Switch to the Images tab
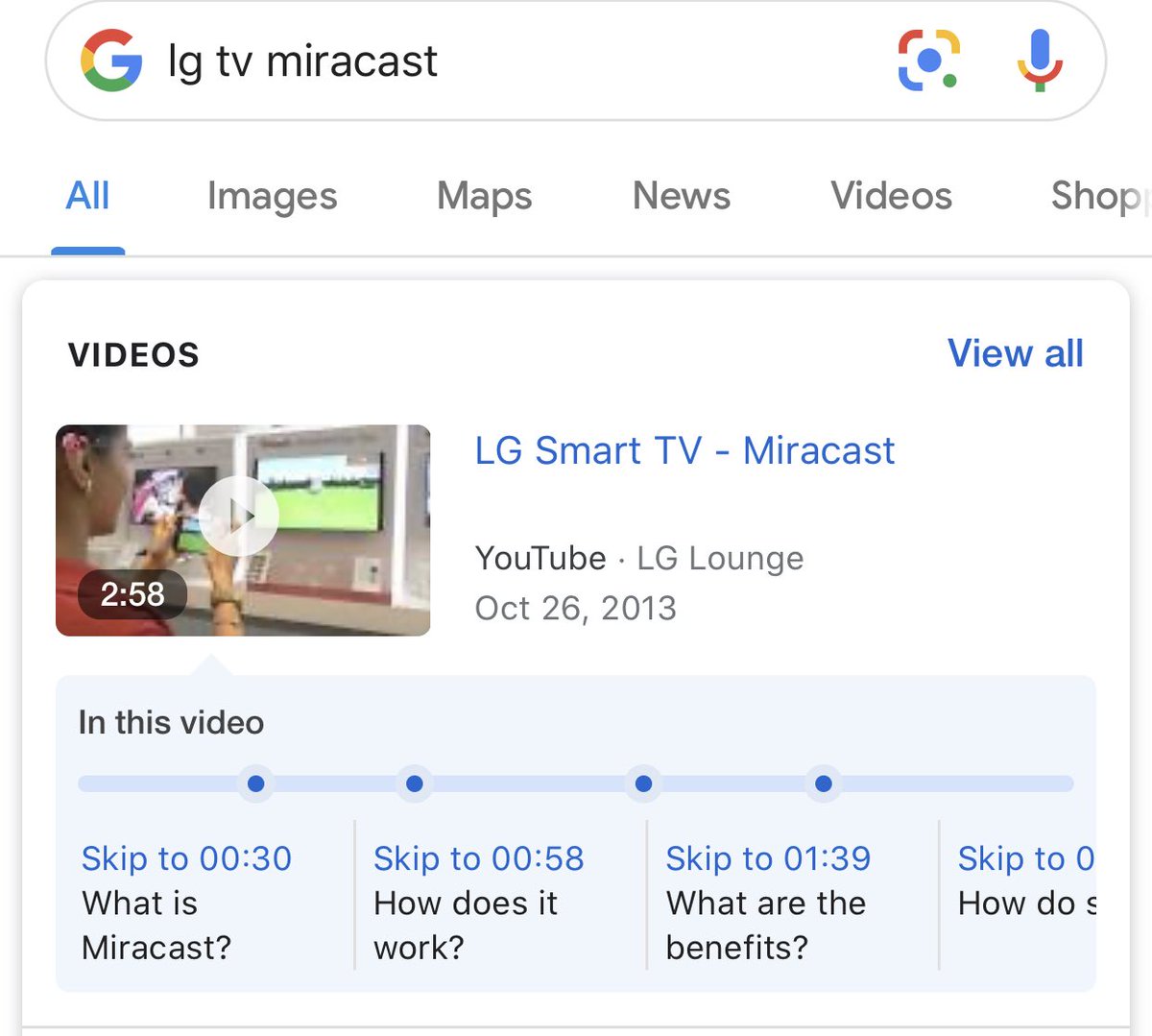 pyautogui.click(x=273, y=197)
